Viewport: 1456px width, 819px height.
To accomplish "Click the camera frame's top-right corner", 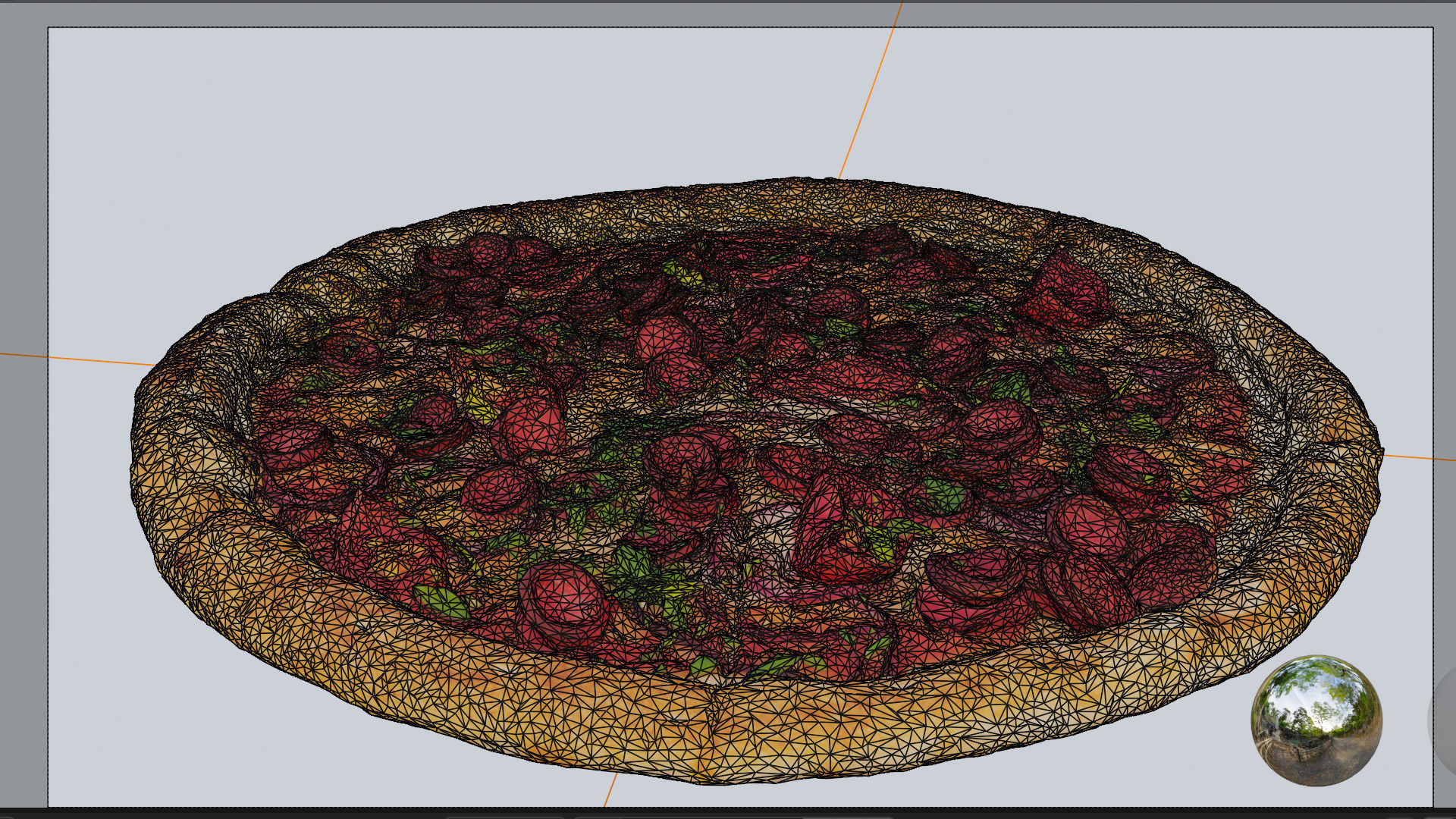I will 1432,28.
